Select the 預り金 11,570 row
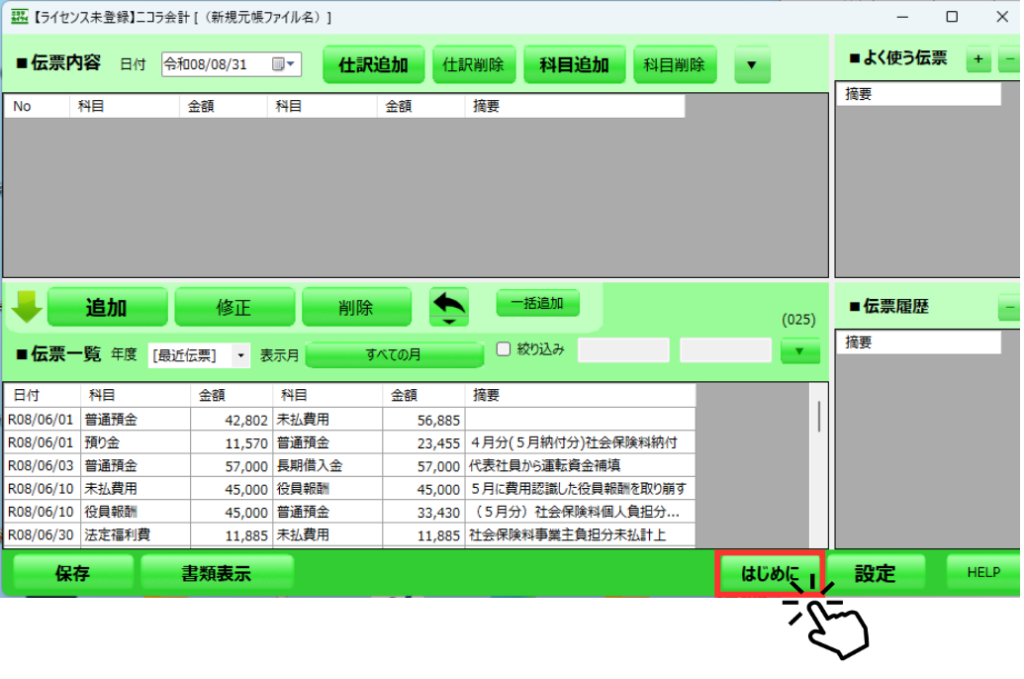Screen dimensions: 1024x679 (x=350, y=443)
